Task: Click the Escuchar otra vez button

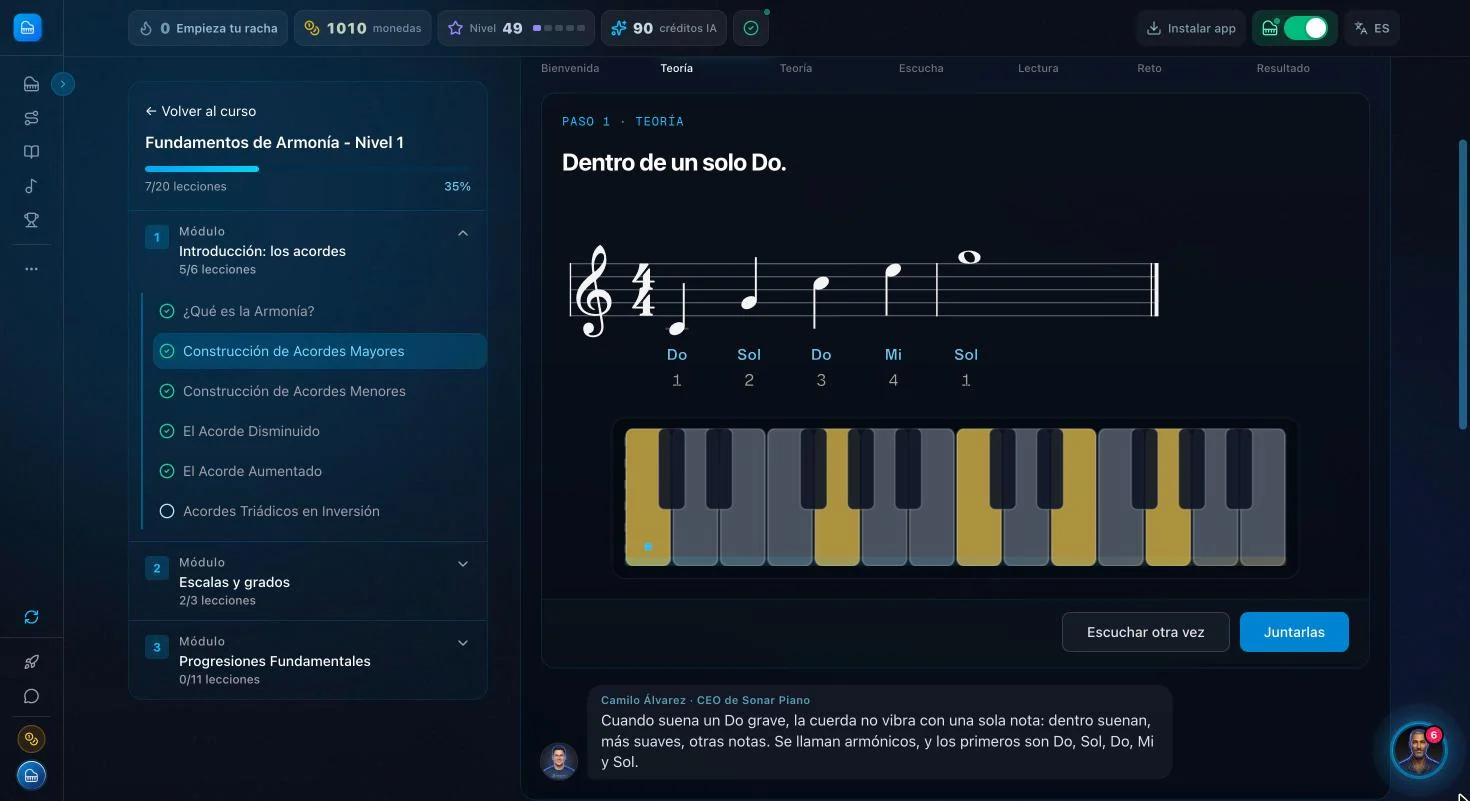Action: [1145, 632]
